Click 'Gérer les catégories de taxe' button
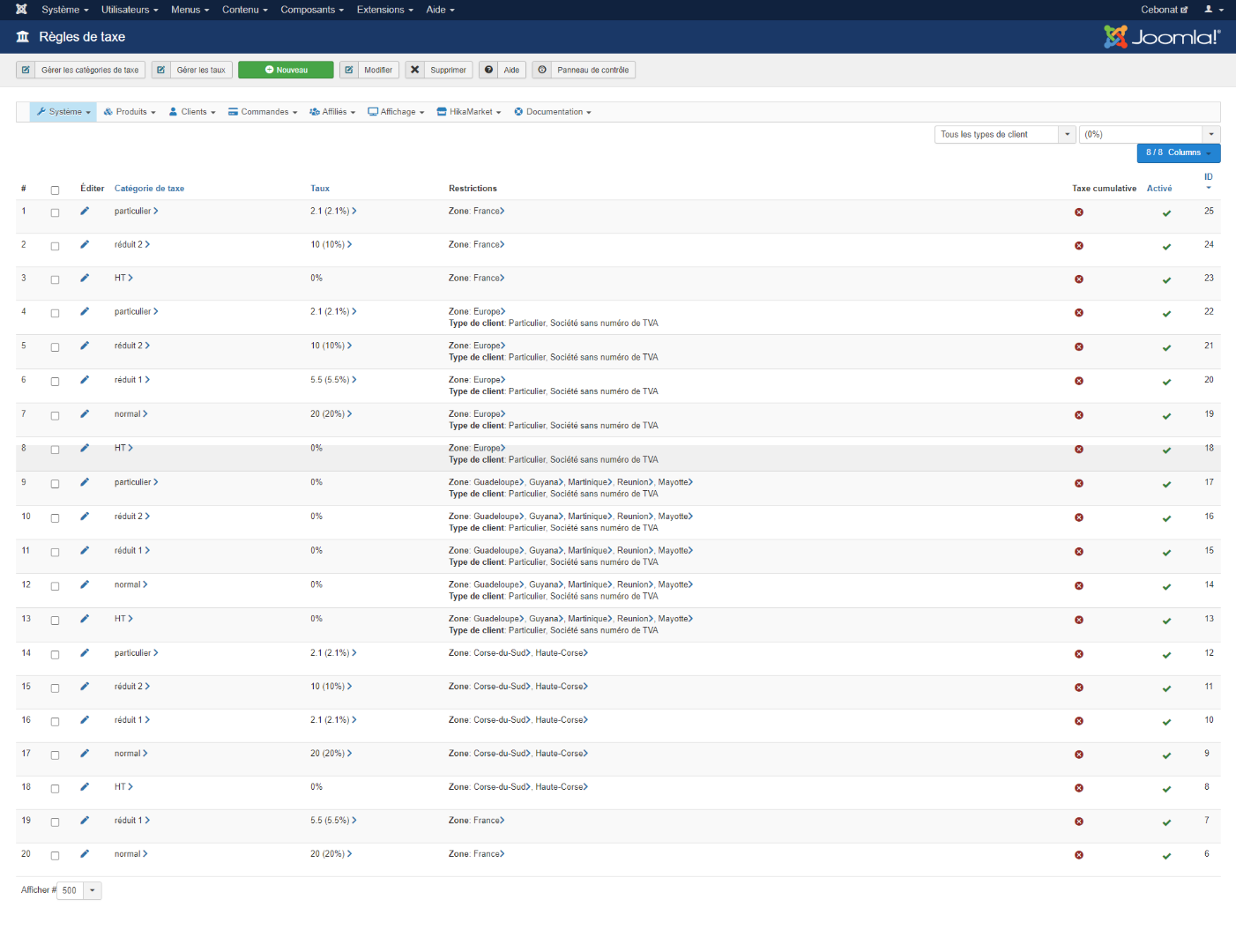This screenshot has width=1236, height=952. point(80,70)
